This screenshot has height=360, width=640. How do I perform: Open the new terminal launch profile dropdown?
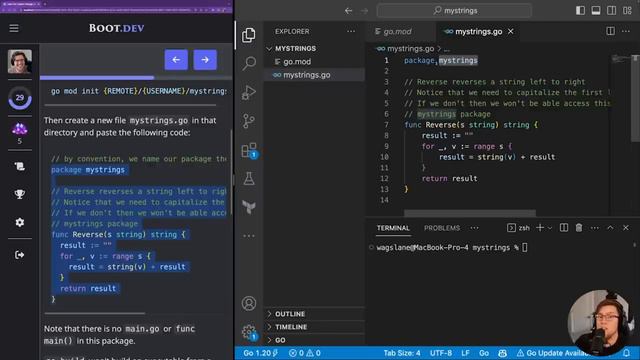550,228
